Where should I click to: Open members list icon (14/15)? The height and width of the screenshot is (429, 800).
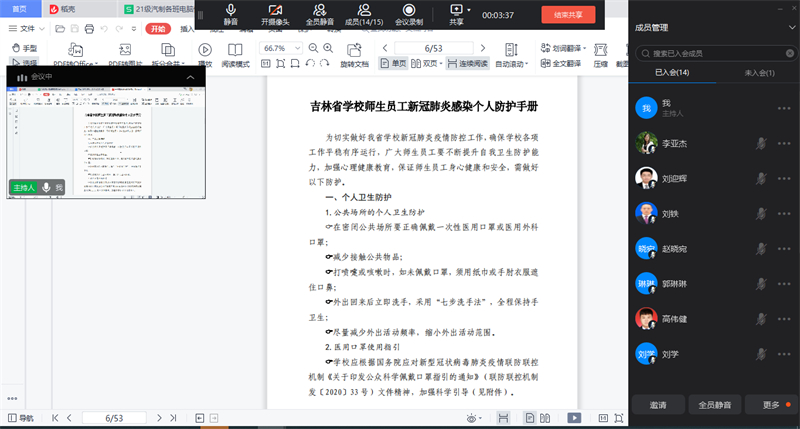tap(365, 14)
